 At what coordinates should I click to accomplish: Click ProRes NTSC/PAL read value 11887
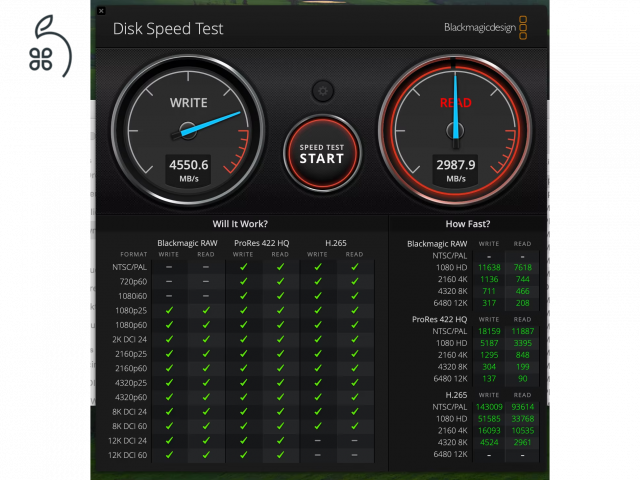click(x=522, y=331)
